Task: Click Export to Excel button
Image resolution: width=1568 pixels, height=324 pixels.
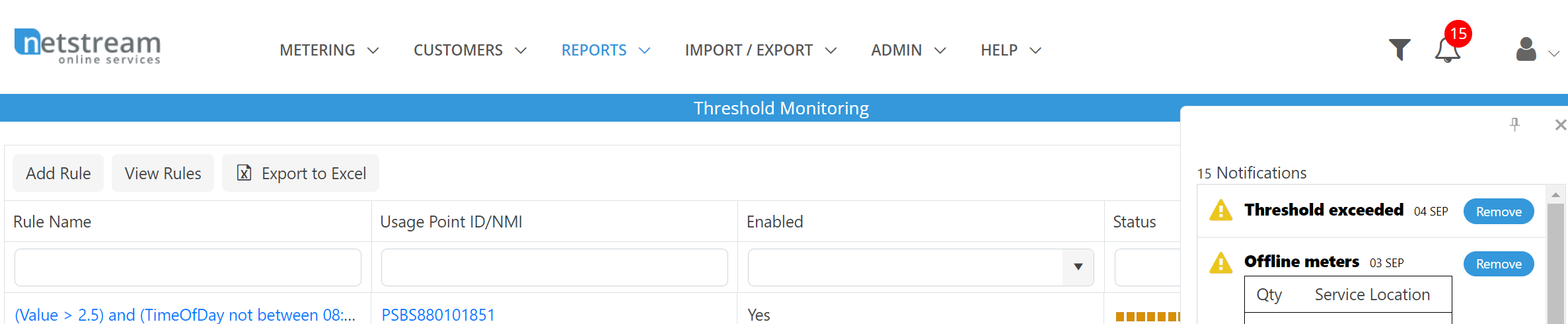Action: click(x=301, y=173)
